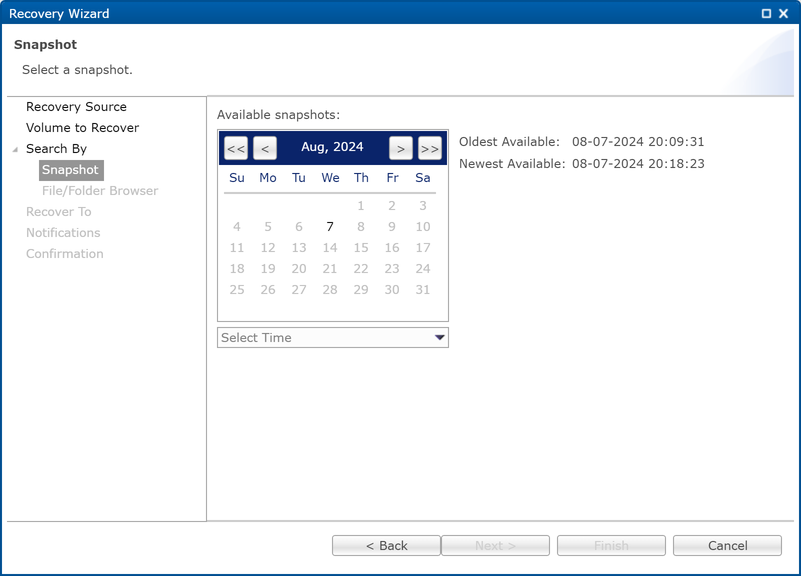The image size is (801, 576).
Task: Click the Available snapshots label
Action: coord(278,115)
